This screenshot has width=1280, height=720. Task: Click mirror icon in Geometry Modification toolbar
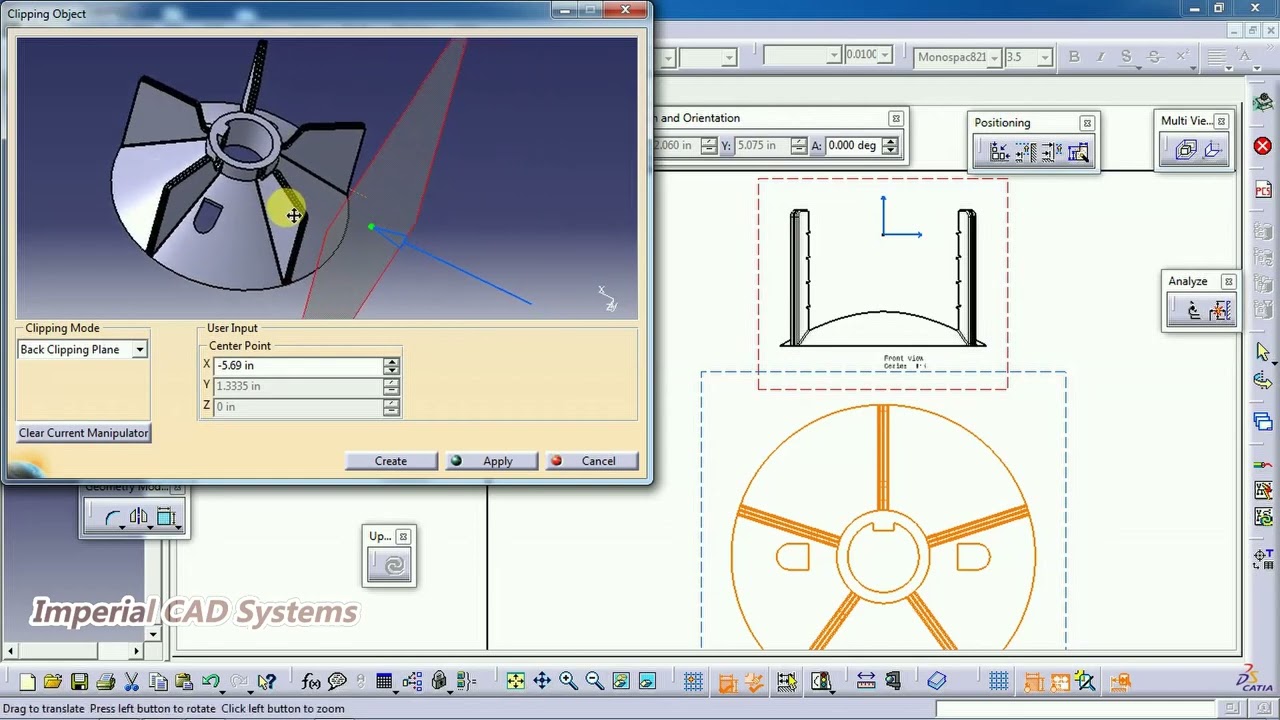tap(138, 517)
